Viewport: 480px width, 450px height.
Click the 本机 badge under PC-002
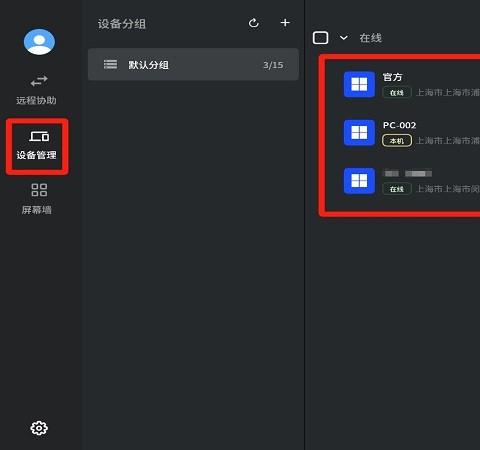tap(397, 141)
